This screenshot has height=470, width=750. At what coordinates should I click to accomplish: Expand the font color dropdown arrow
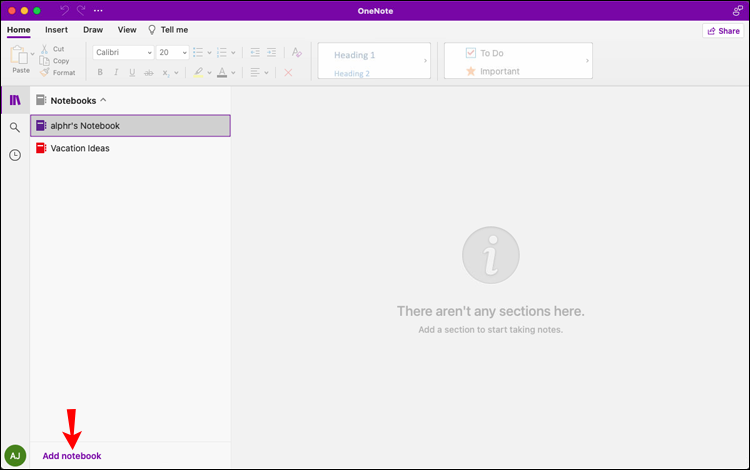coord(233,73)
